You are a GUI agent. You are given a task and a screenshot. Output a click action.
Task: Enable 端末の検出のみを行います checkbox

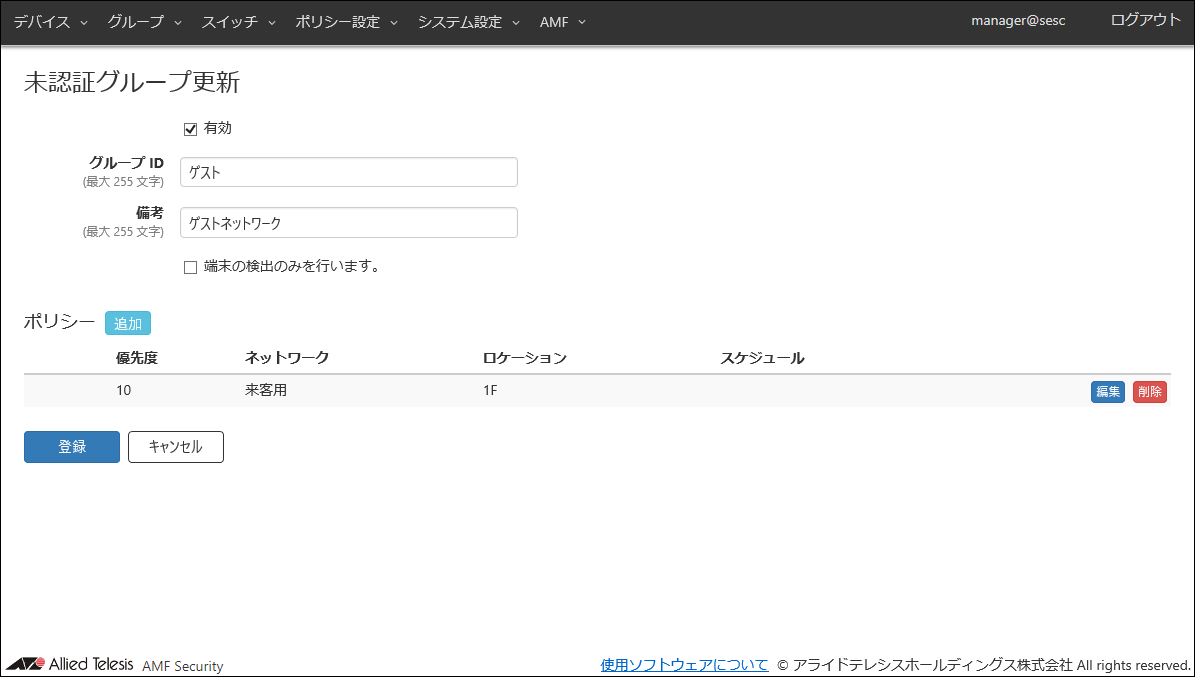point(191,267)
